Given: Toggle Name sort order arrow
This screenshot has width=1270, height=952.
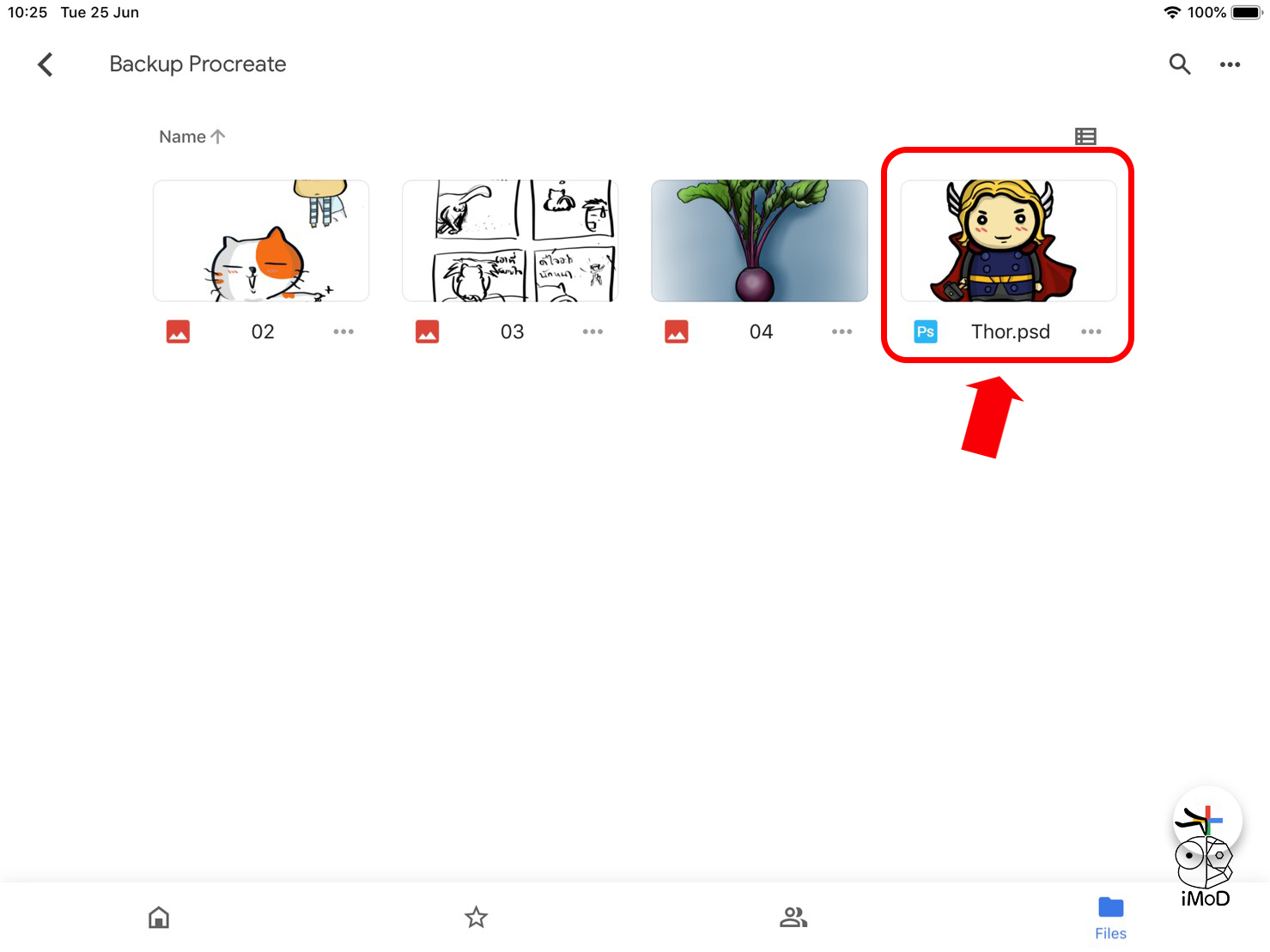Looking at the screenshot, I should coord(218,136).
